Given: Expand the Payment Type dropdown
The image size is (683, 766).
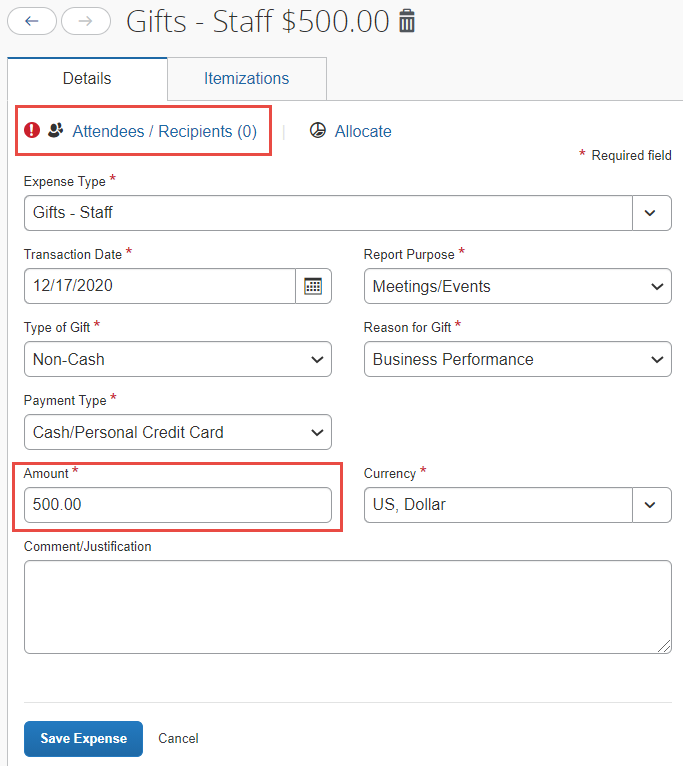Looking at the screenshot, I should coord(177,432).
